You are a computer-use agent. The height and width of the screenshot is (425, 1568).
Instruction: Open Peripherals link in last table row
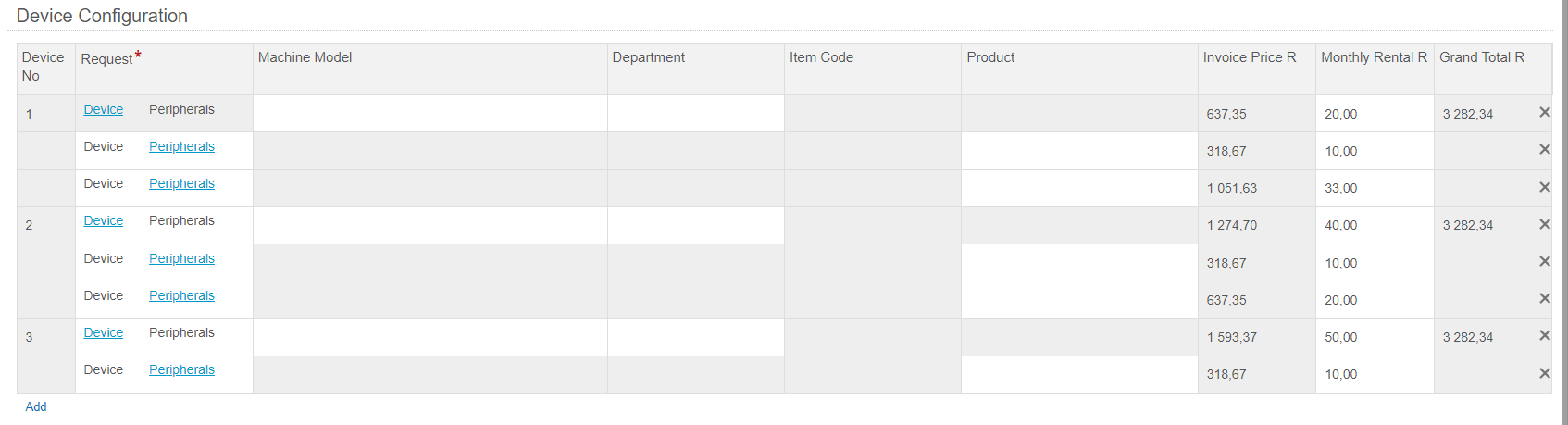pyautogui.click(x=181, y=369)
